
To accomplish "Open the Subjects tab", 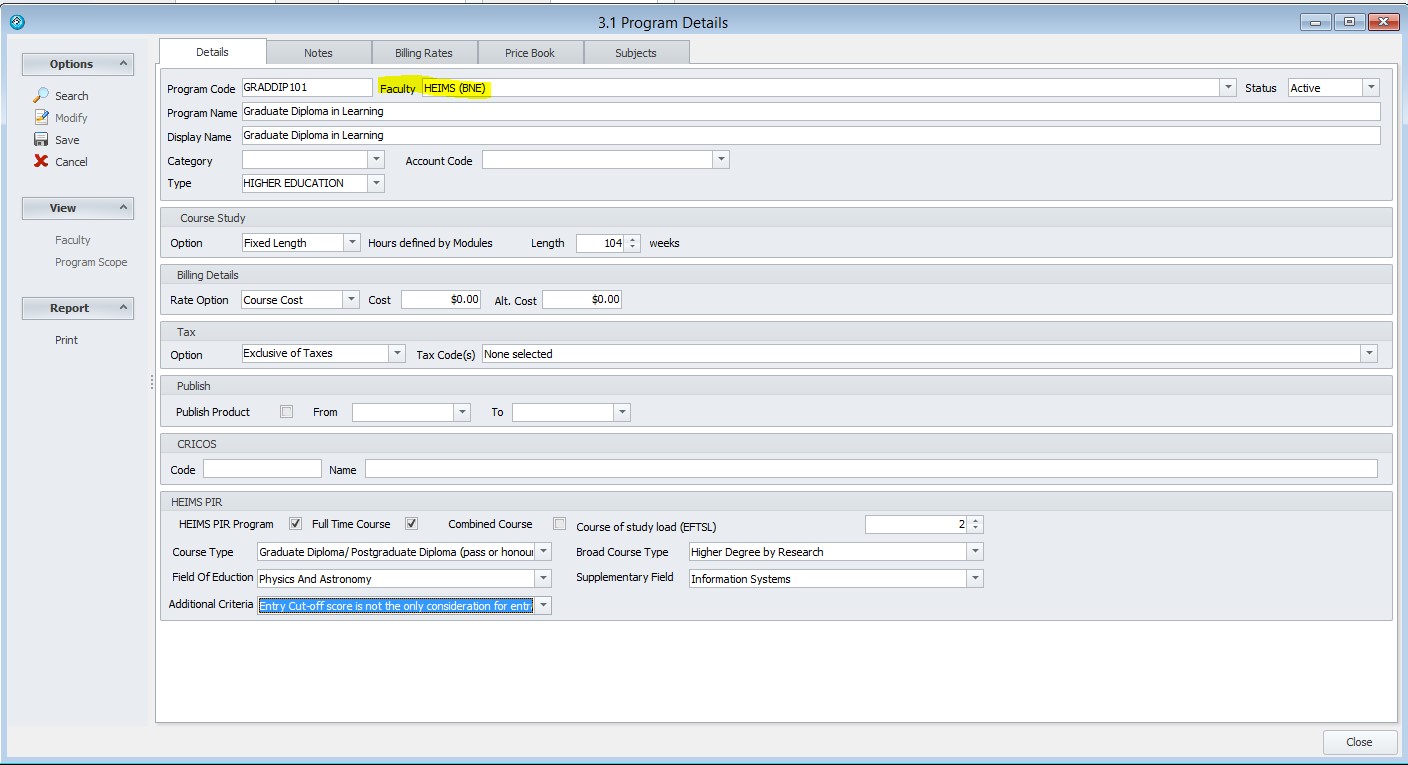I will click(x=636, y=53).
